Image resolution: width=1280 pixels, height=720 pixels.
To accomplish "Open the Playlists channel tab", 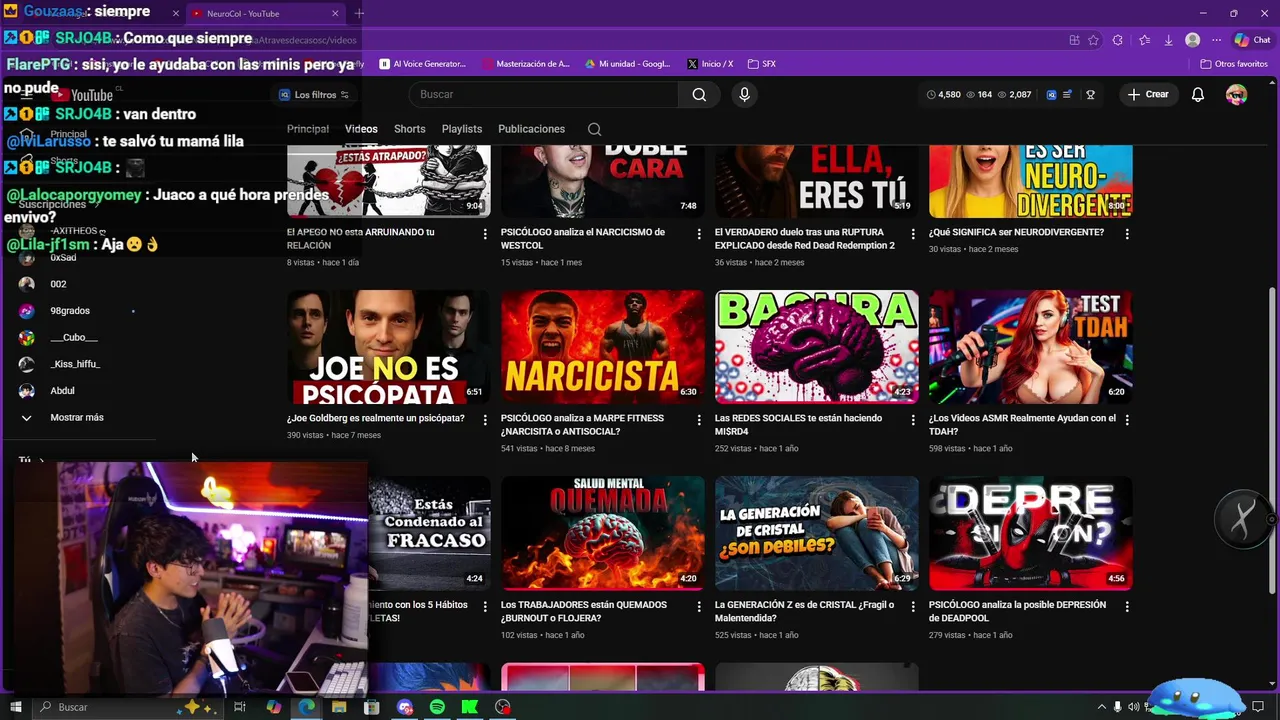I will (x=462, y=129).
